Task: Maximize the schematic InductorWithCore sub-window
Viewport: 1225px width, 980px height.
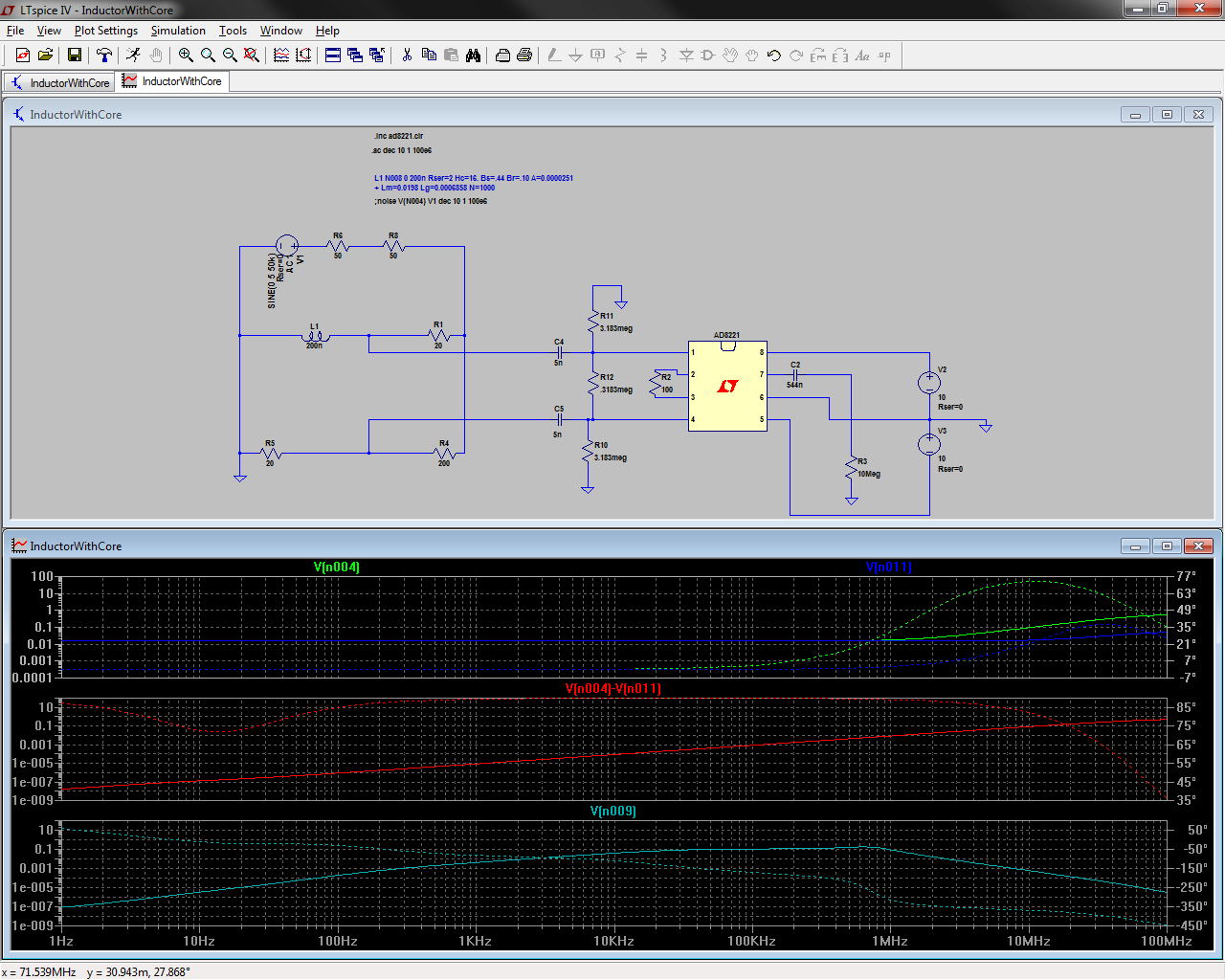Action: click(1167, 115)
